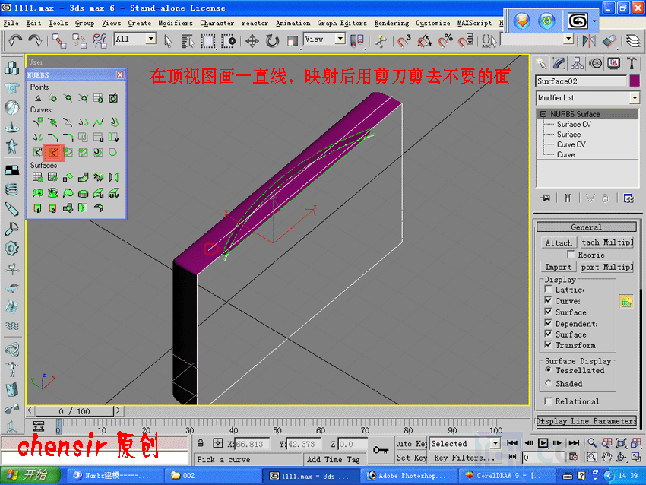Open the Edit menu

point(34,23)
